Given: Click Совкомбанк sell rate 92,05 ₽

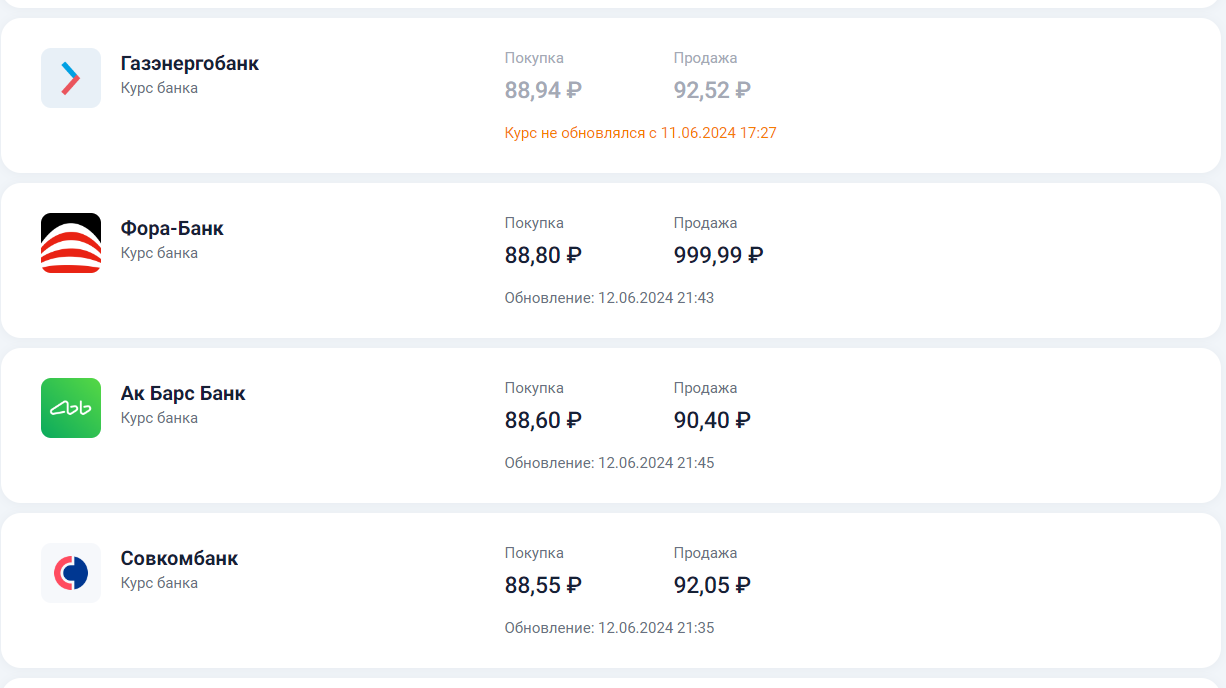Looking at the screenshot, I should 712,586.
